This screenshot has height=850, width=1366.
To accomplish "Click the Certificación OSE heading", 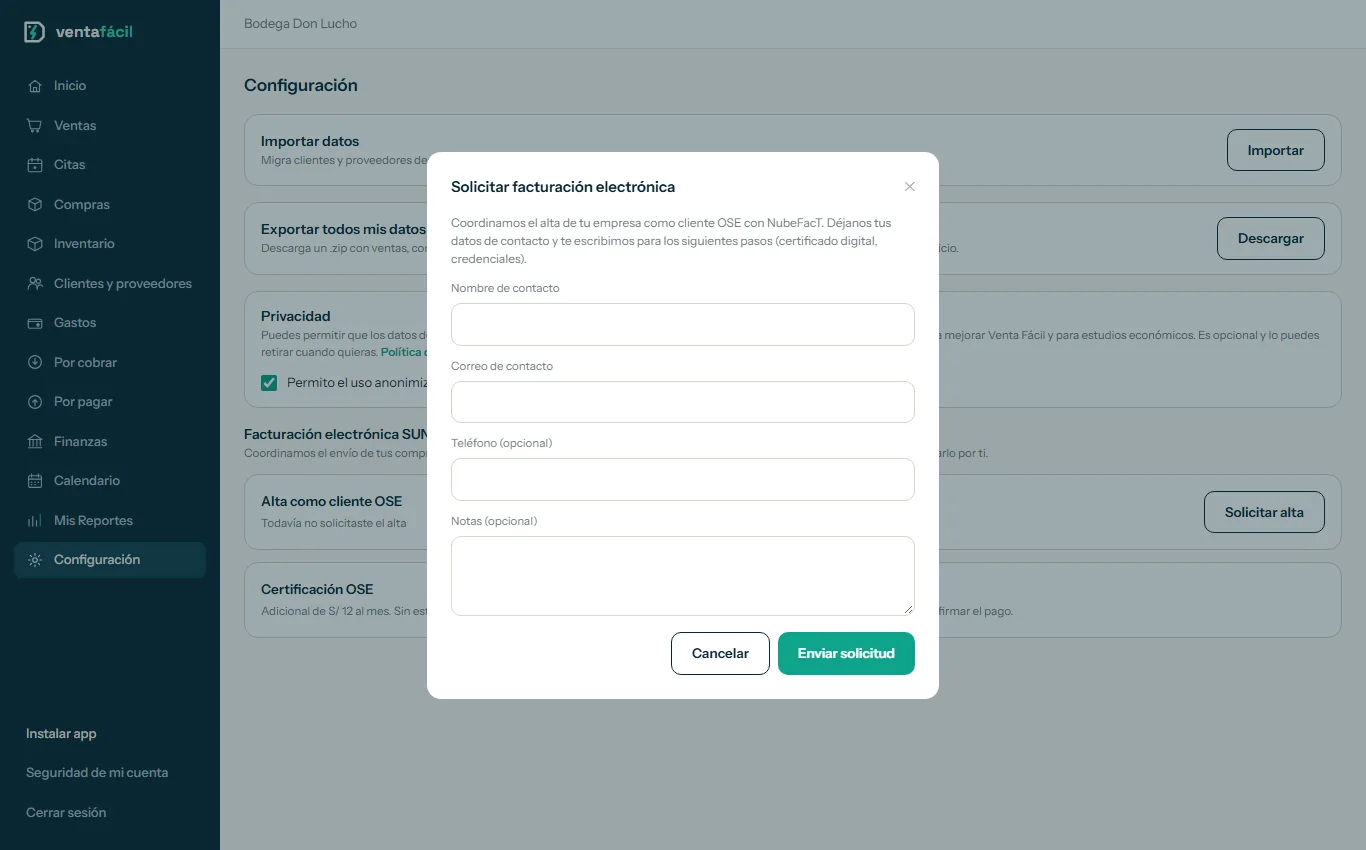I will [317, 590].
